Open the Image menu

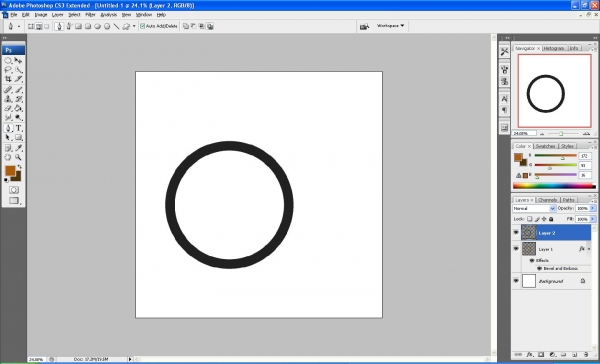[x=41, y=15]
